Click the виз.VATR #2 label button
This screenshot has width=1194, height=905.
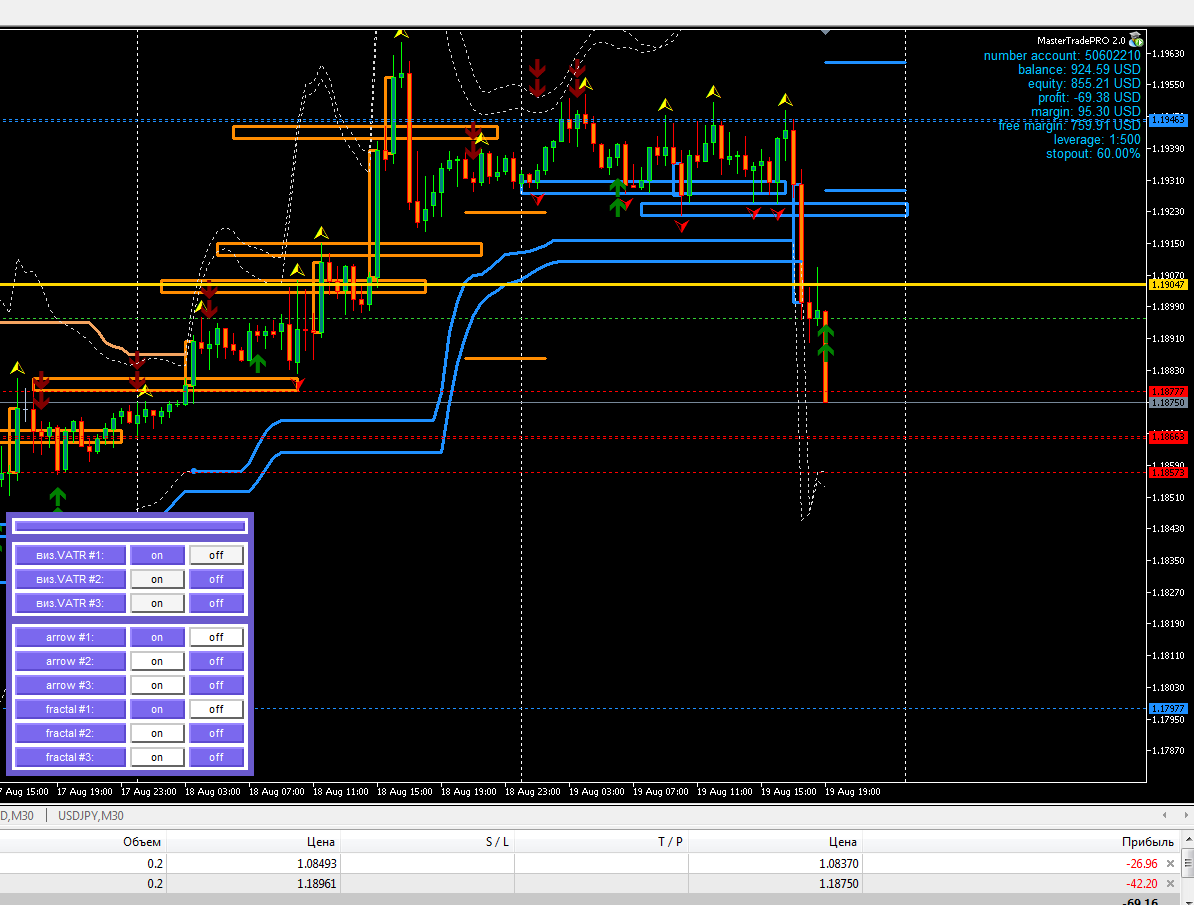tap(70, 579)
